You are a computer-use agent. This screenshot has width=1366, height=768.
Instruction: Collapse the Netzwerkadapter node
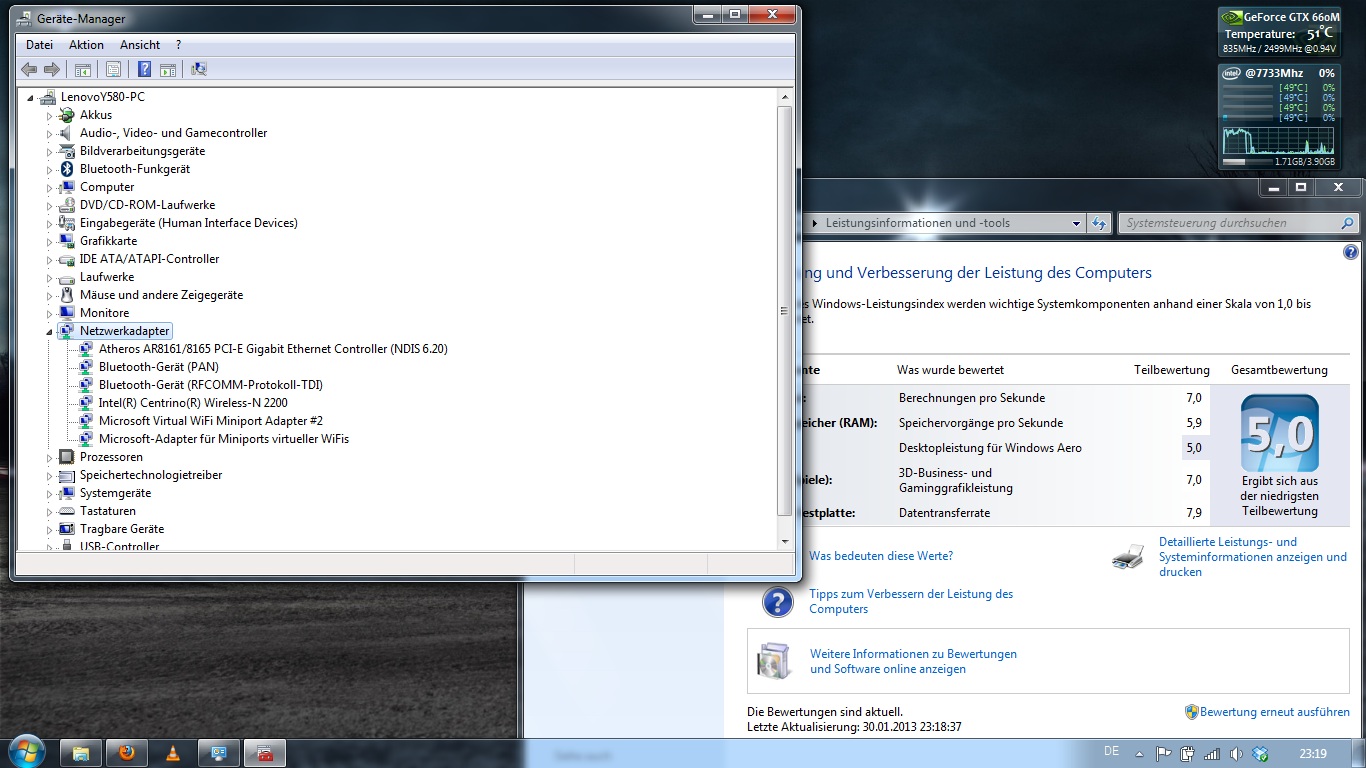(49, 331)
